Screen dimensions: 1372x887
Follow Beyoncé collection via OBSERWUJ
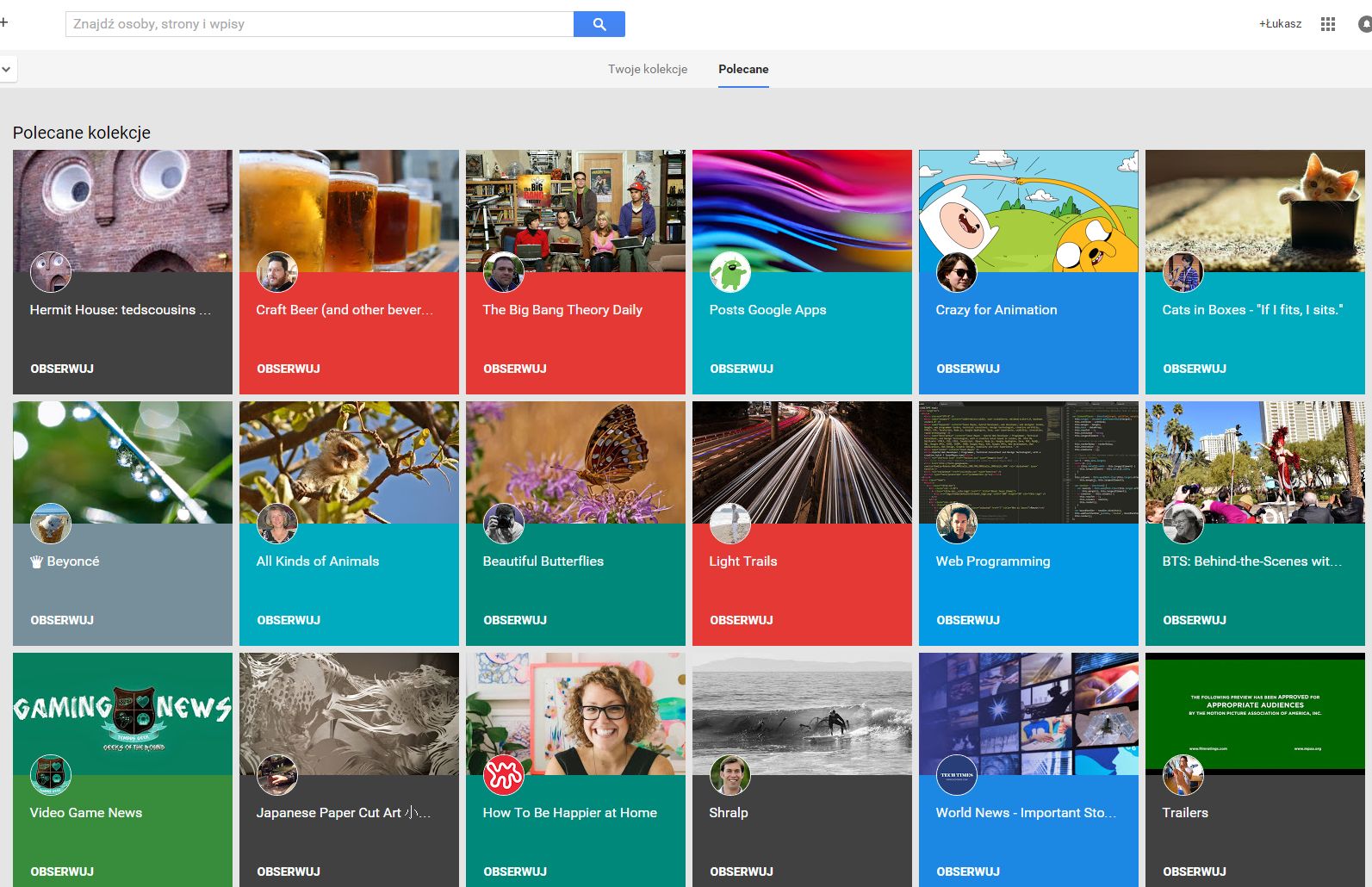click(x=62, y=620)
